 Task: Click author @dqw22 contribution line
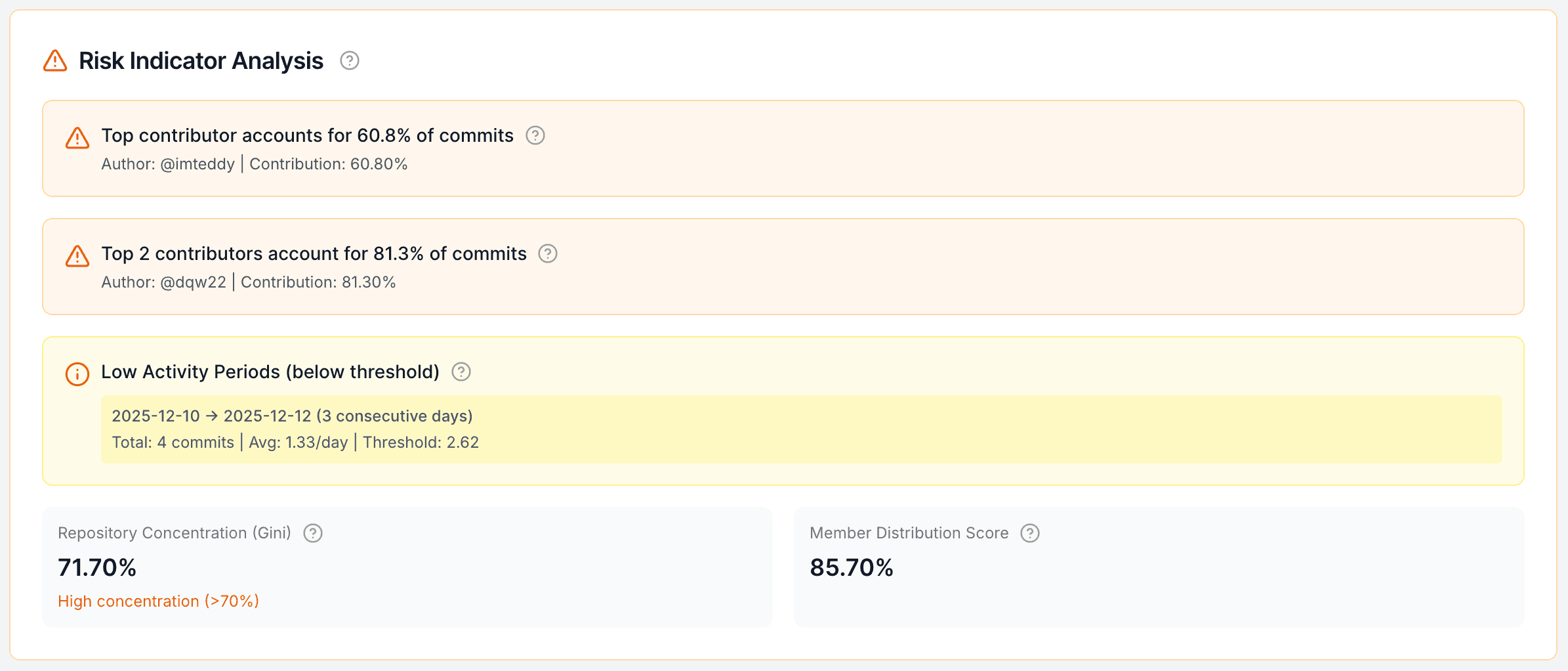[x=248, y=282]
